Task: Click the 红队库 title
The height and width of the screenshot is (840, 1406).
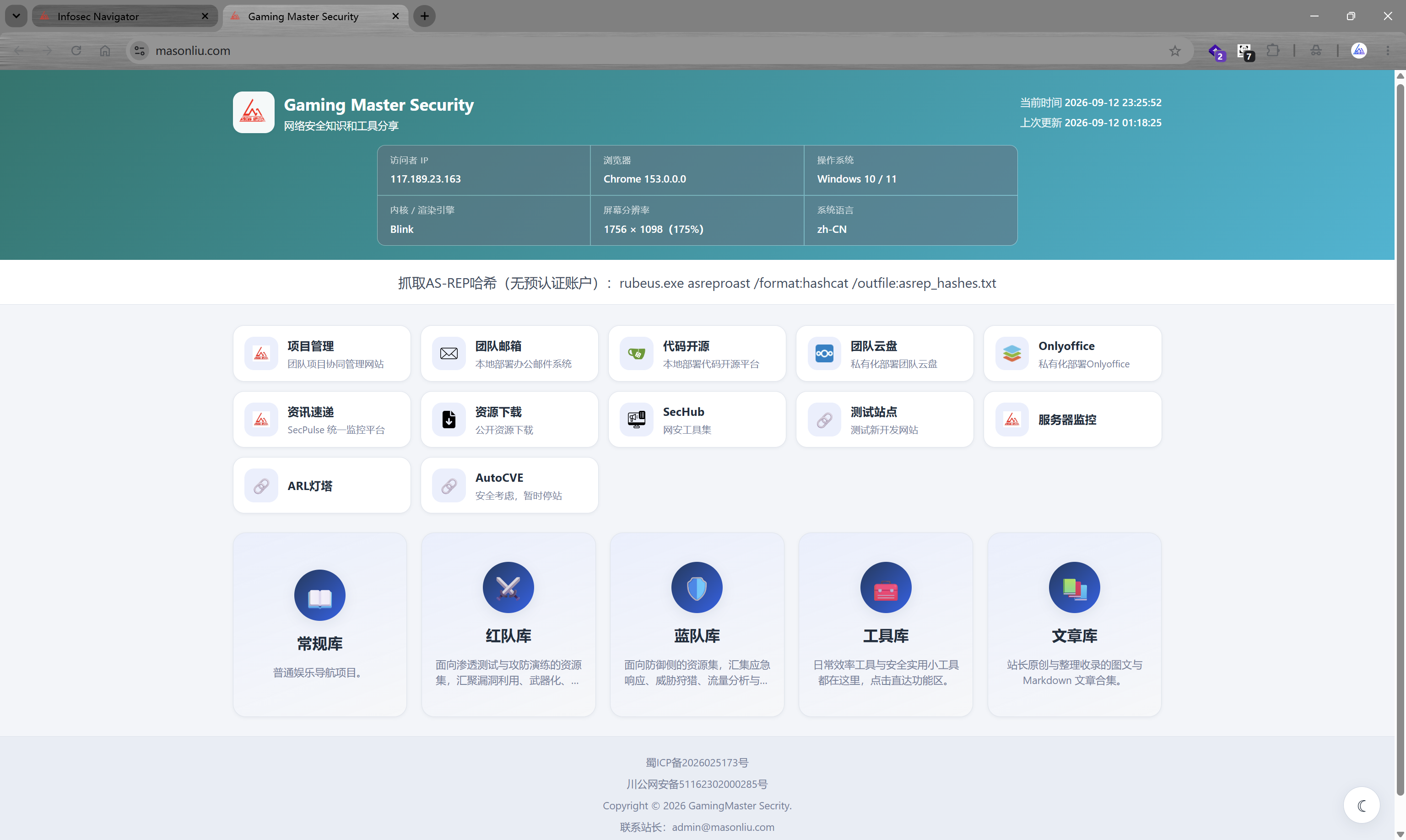Action: [x=508, y=636]
